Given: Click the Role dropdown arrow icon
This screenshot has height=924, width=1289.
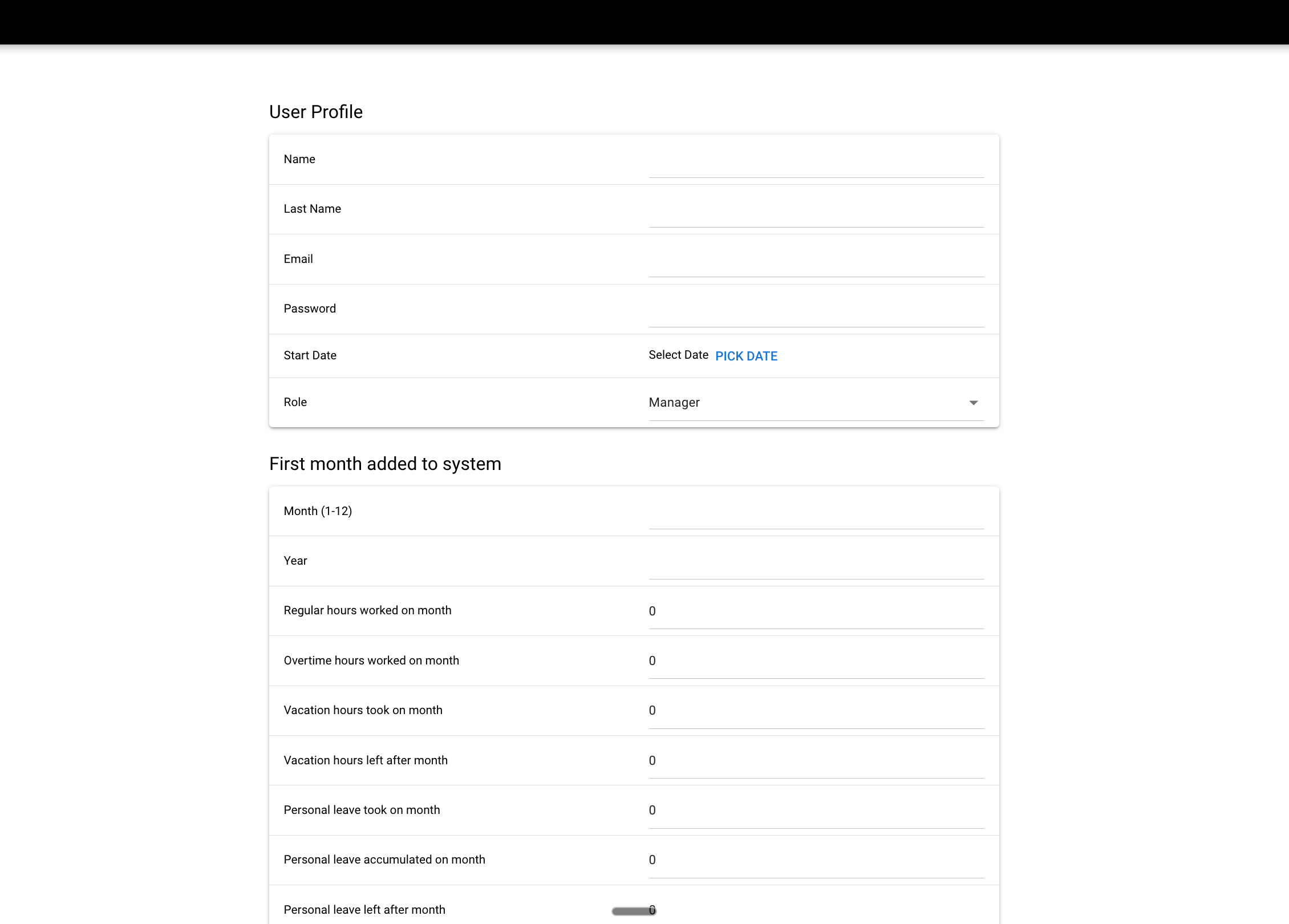Looking at the screenshot, I should 974,403.
